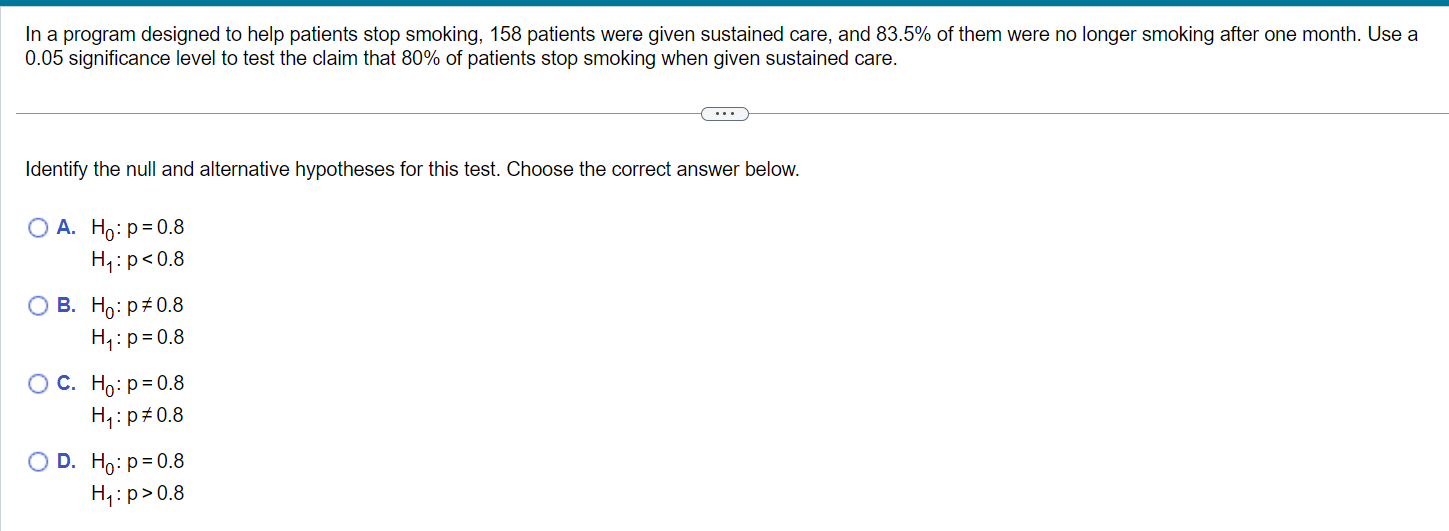Screen dimensions: 1449x531
Task: Click H0: p=0.8 in option C
Action: [x=138, y=384]
